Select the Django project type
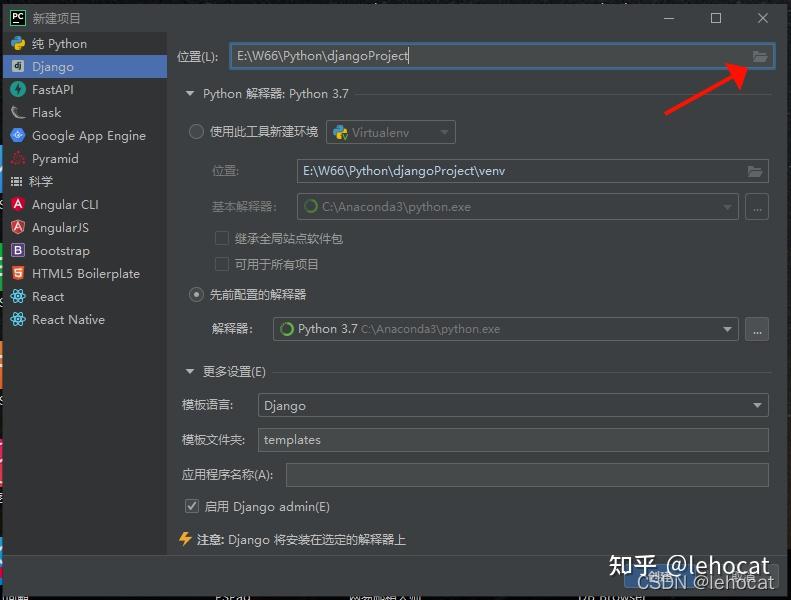 point(85,67)
